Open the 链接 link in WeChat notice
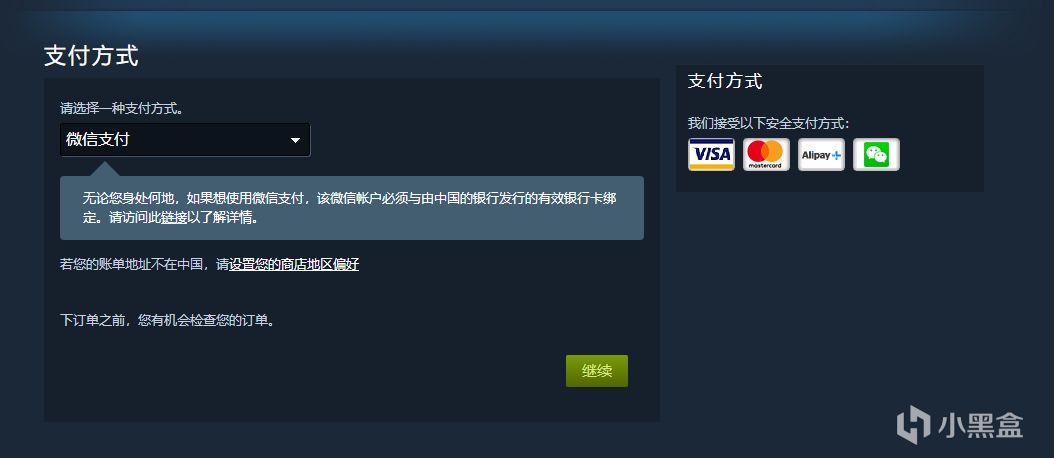 click(173, 219)
